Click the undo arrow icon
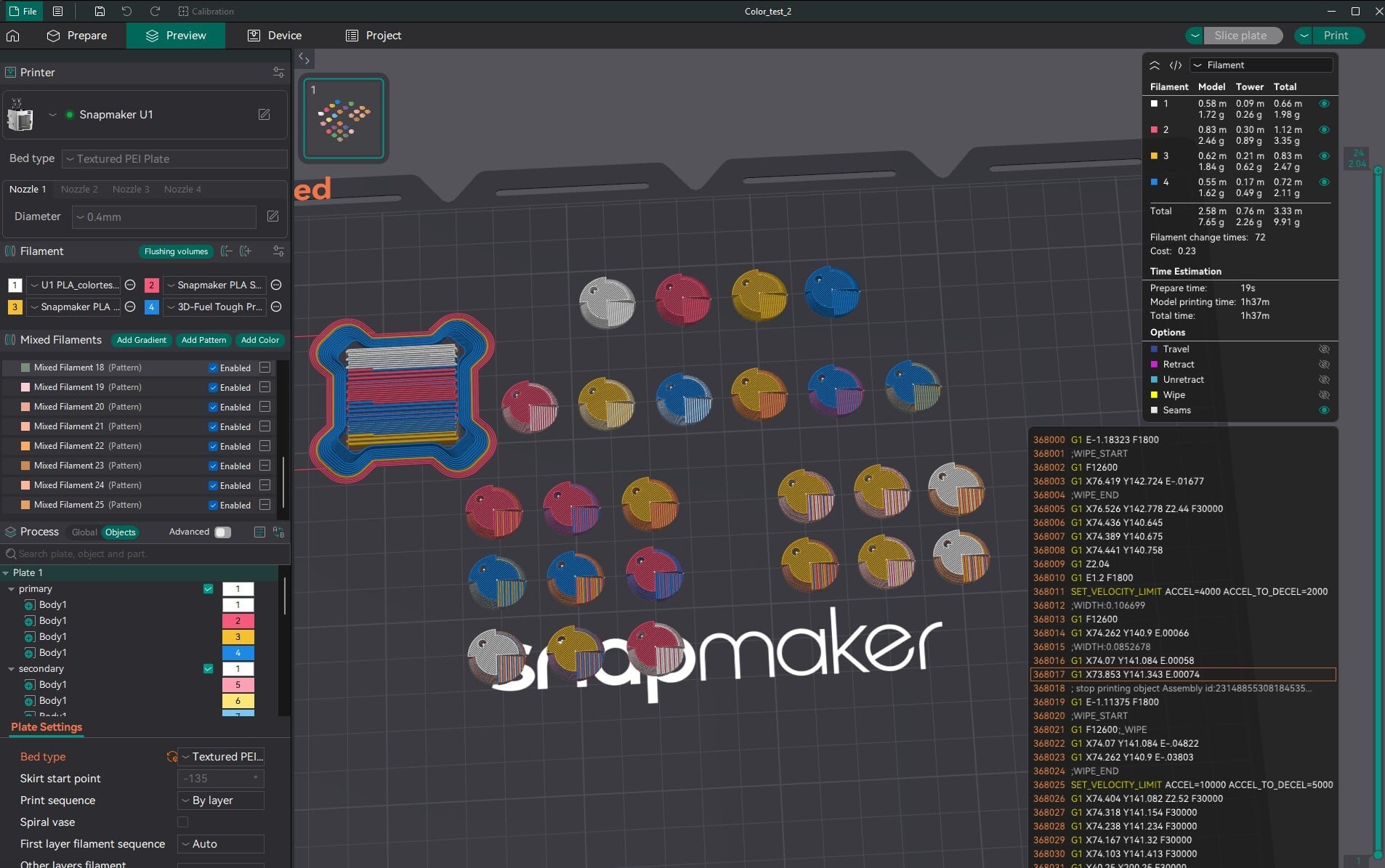The image size is (1385, 868). tap(126, 11)
